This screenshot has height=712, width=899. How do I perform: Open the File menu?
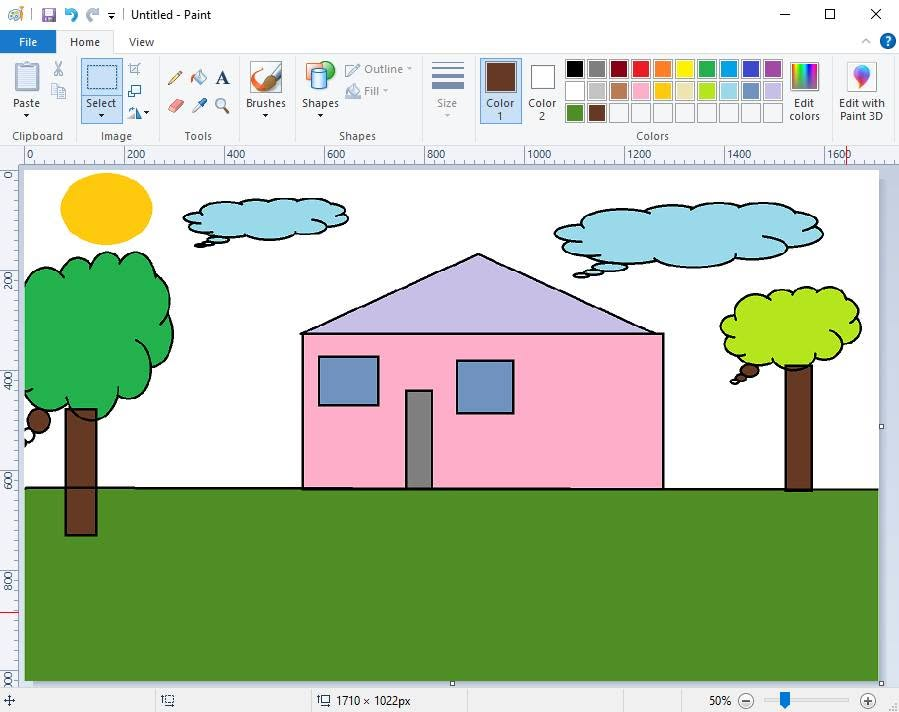[28, 42]
